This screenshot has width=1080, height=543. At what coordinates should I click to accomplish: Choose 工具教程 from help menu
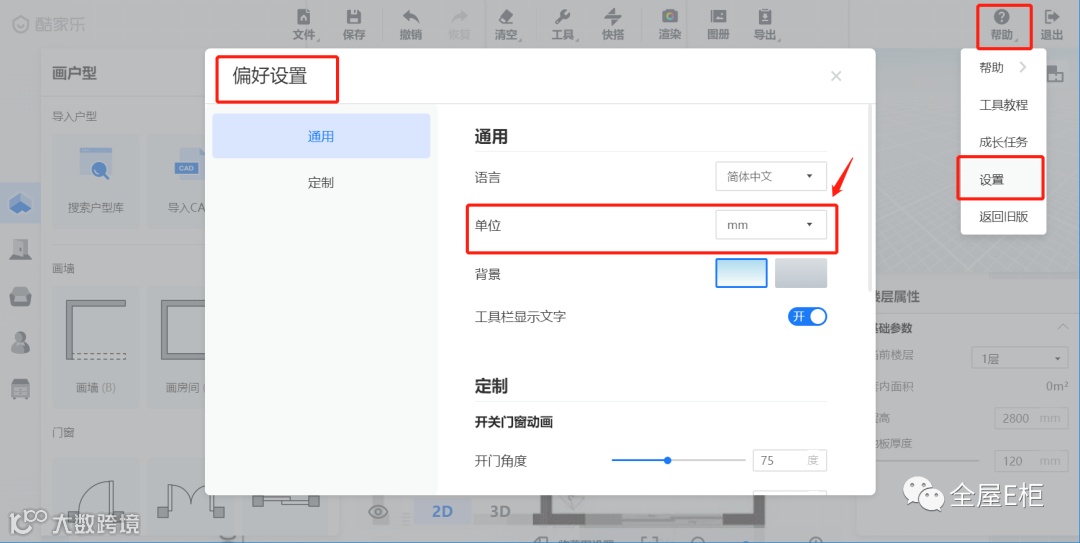pyautogui.click(x=1003, y=105)
